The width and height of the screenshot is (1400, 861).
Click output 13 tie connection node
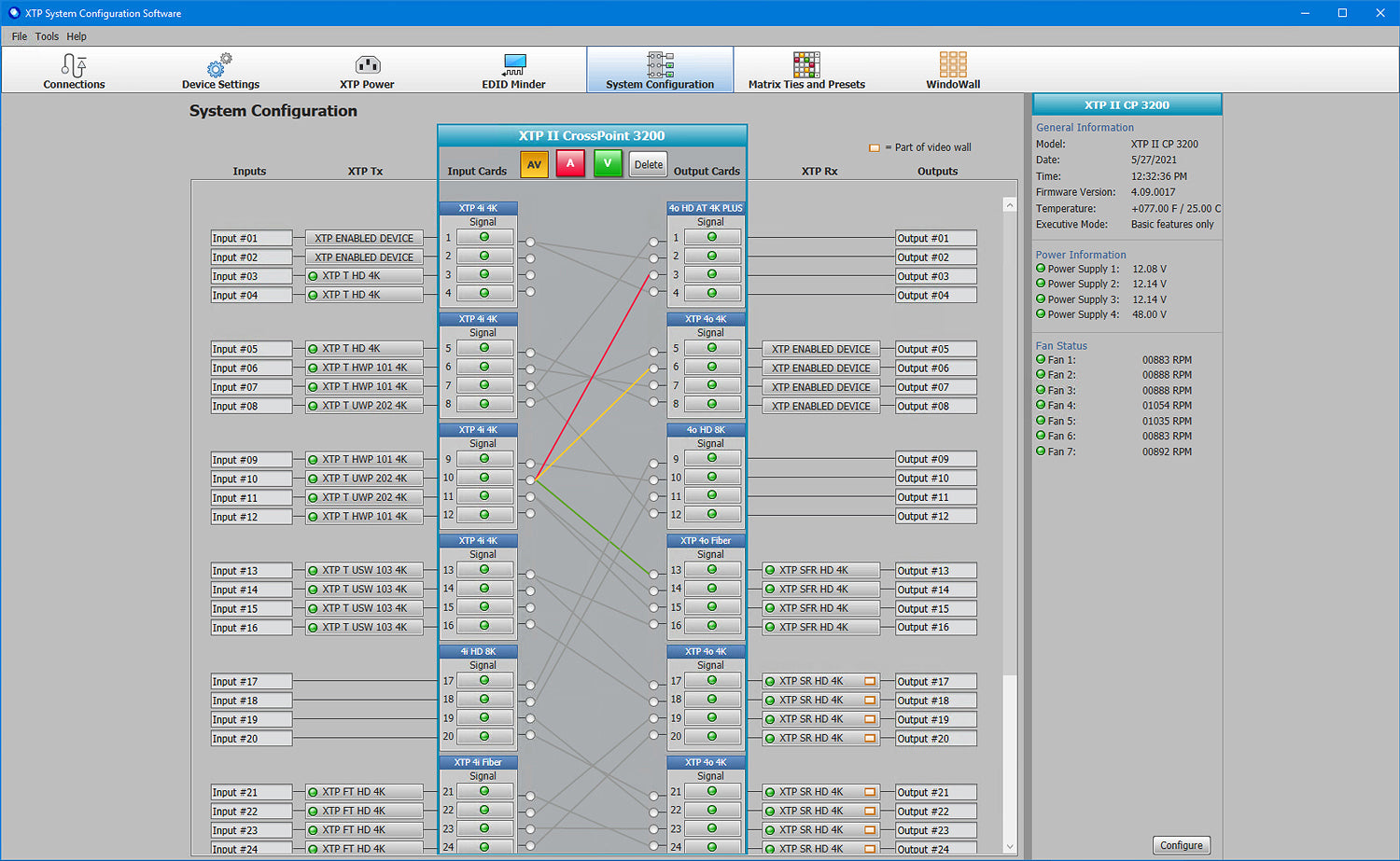tap(653, 575)
